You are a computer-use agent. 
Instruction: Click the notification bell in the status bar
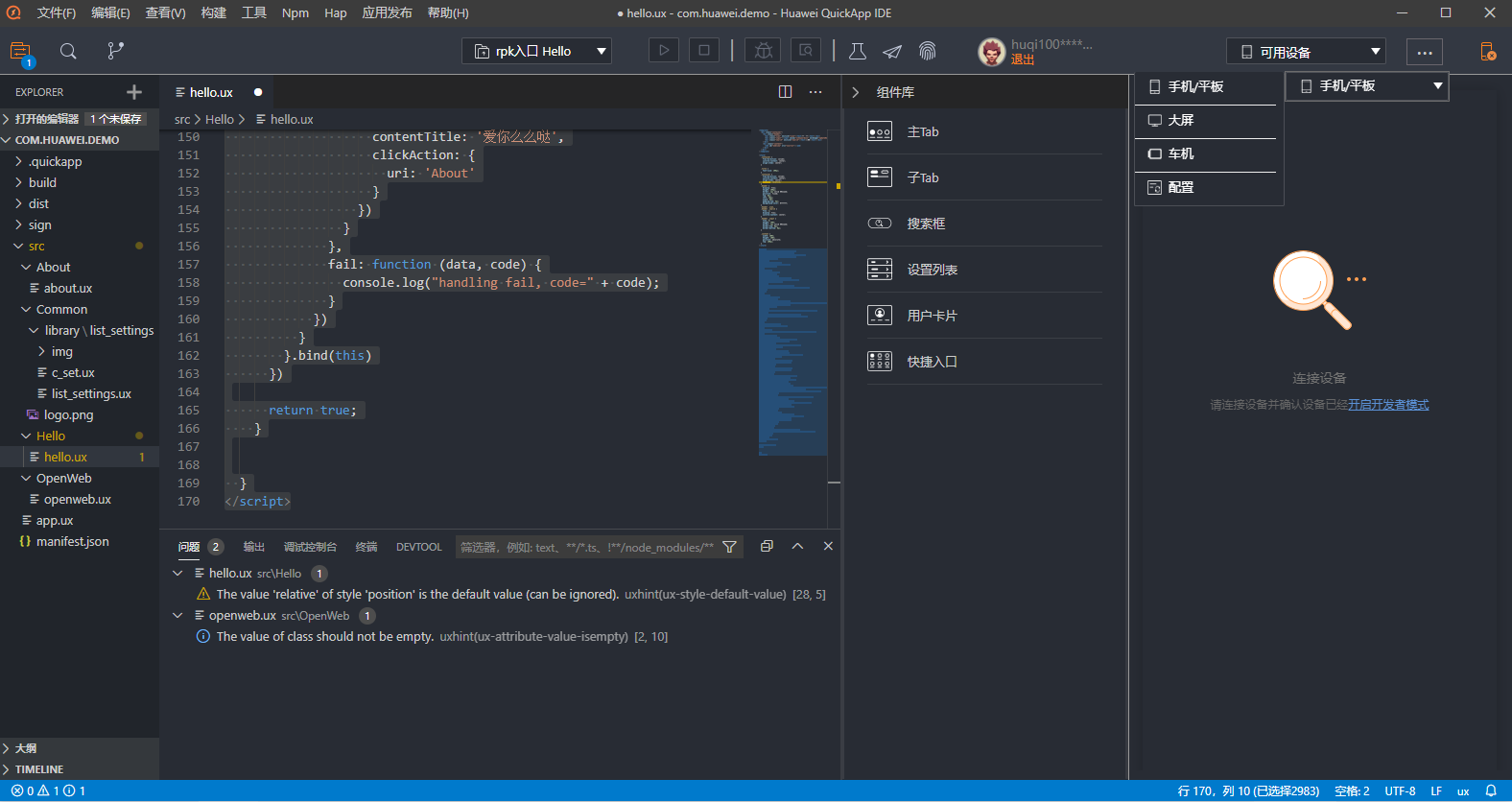(1491, 790)
